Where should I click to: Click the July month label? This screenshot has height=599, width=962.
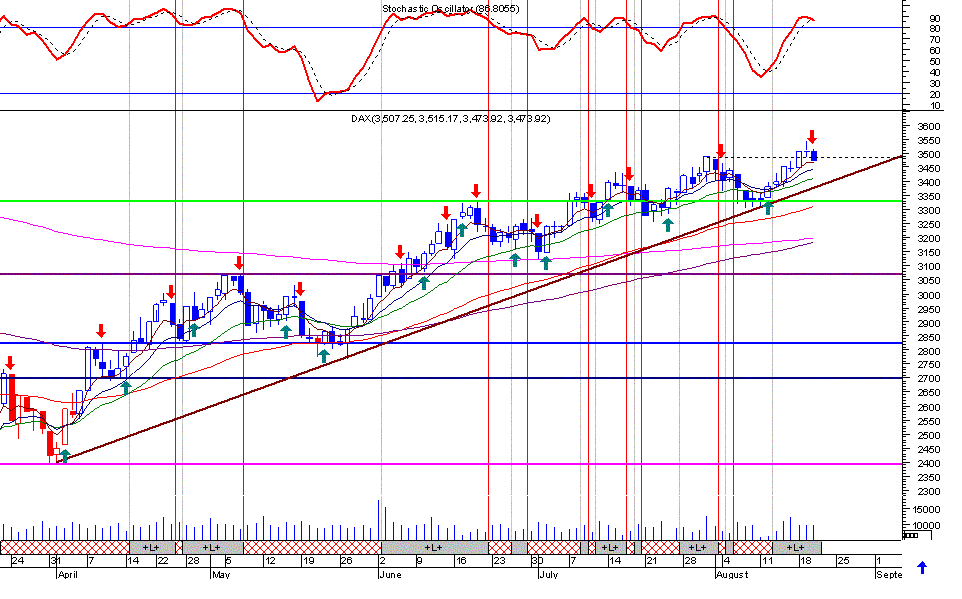point(548,574)
